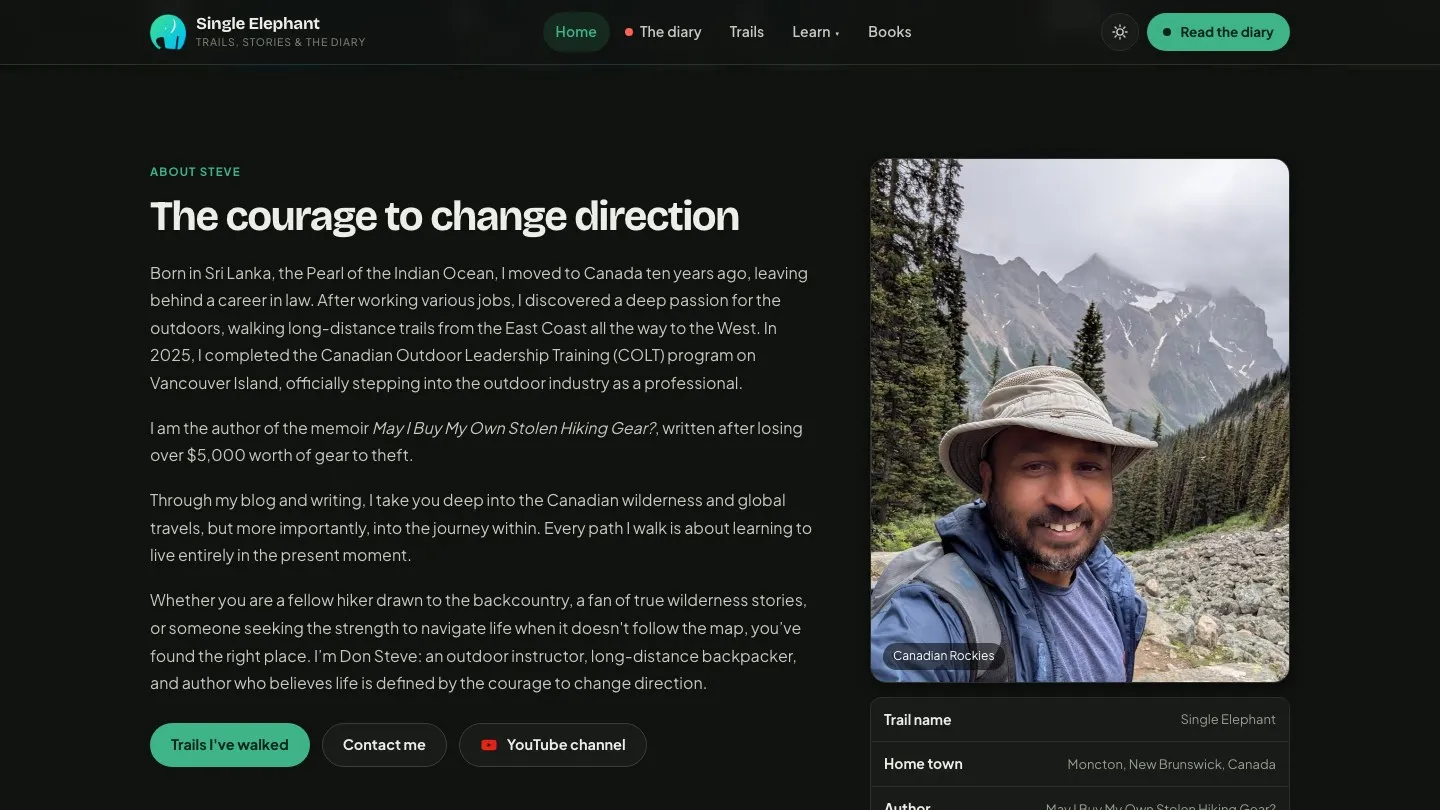
Task: Navigate to the Trails page
Action: (x=747, y=32)
